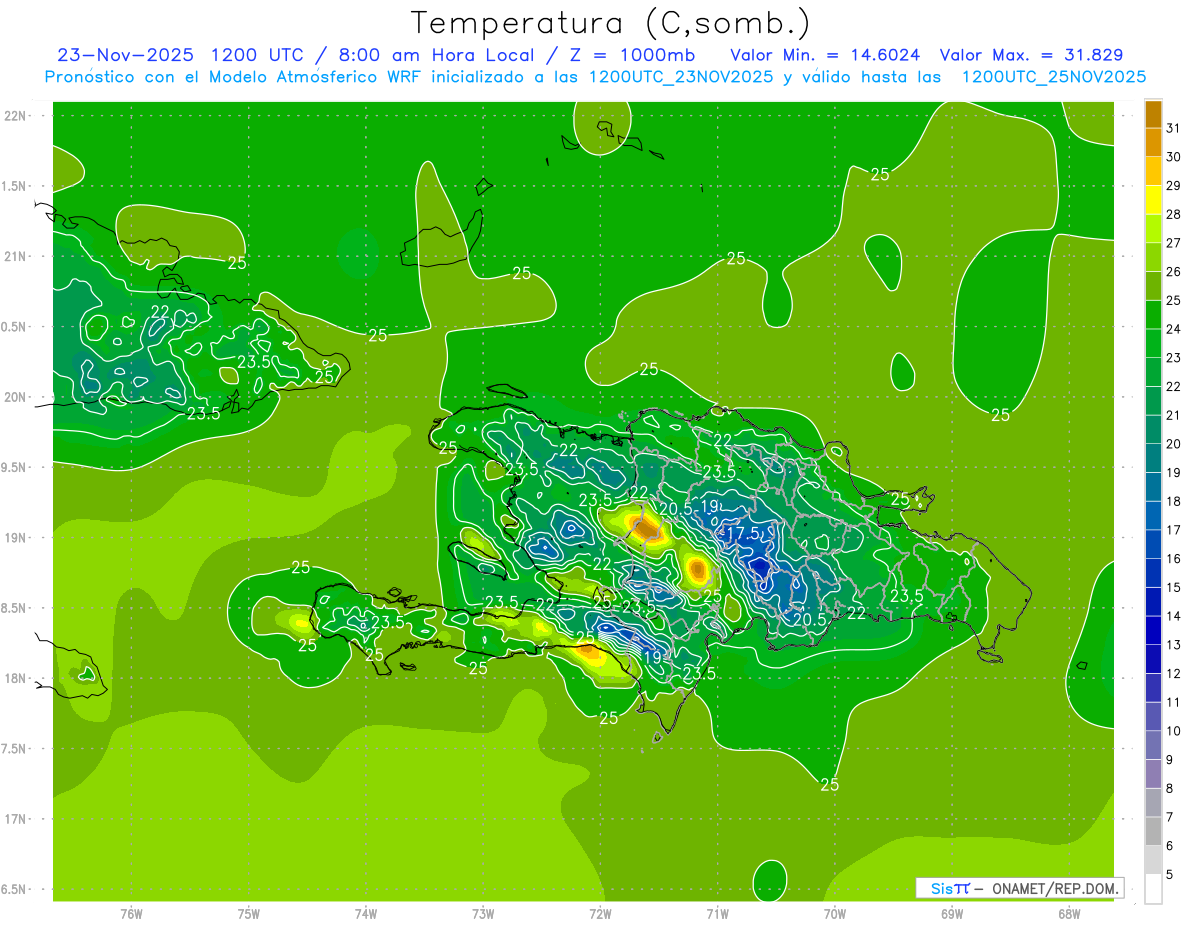
Task: Click the dark orange color scale segment above 31
Action: (x=1153, y=114)
